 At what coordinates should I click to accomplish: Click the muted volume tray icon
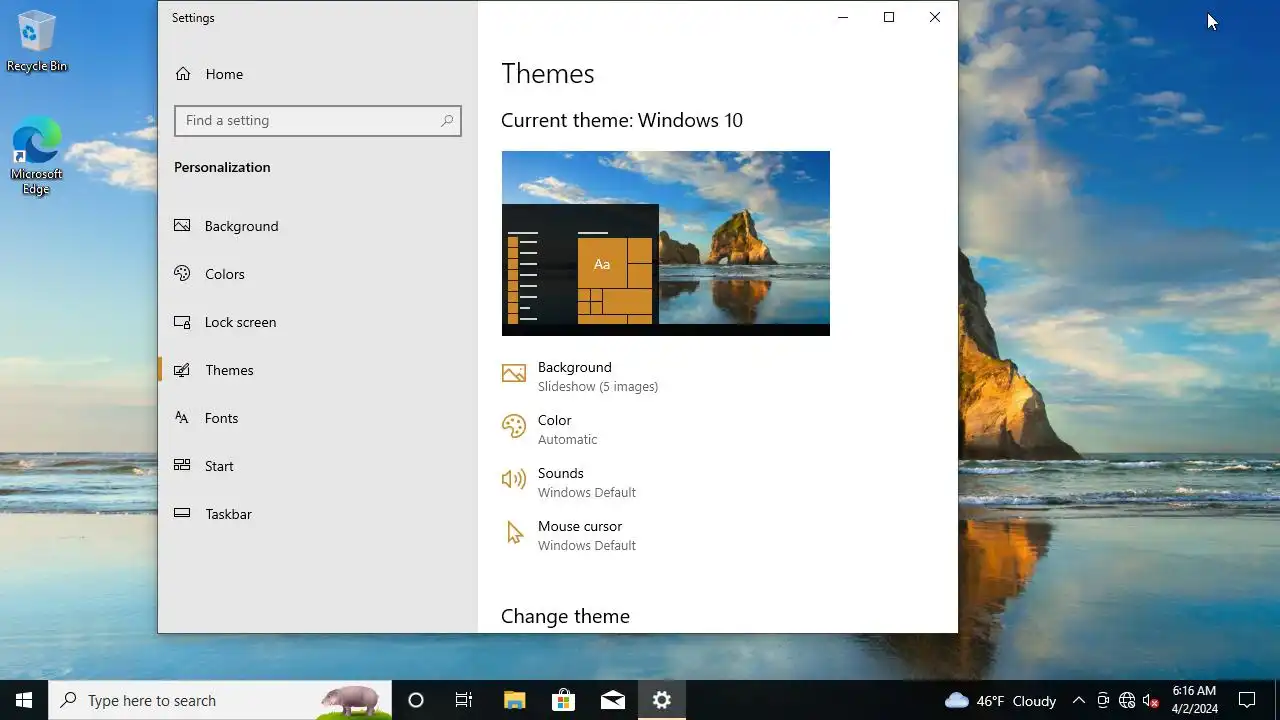pyautogui.click(x=1151, y=700)
